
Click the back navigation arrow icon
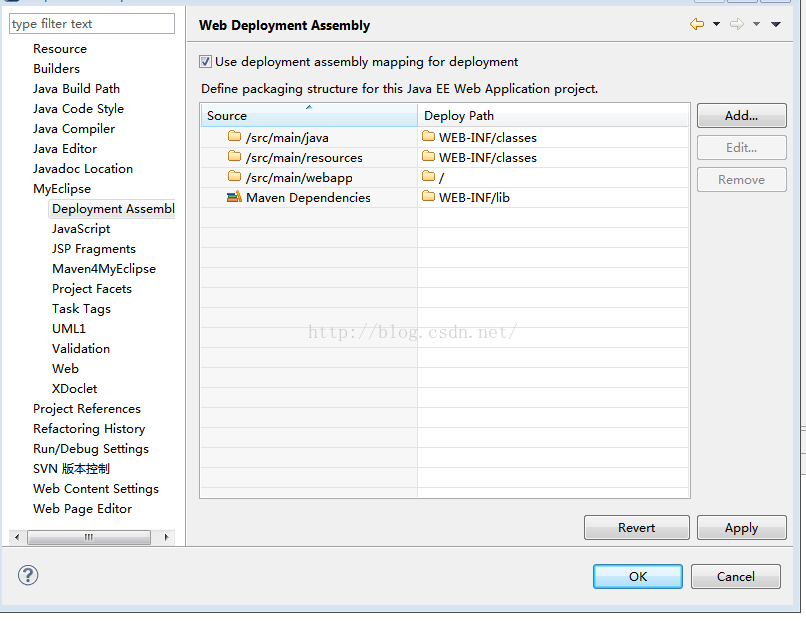tap(697, 24)
